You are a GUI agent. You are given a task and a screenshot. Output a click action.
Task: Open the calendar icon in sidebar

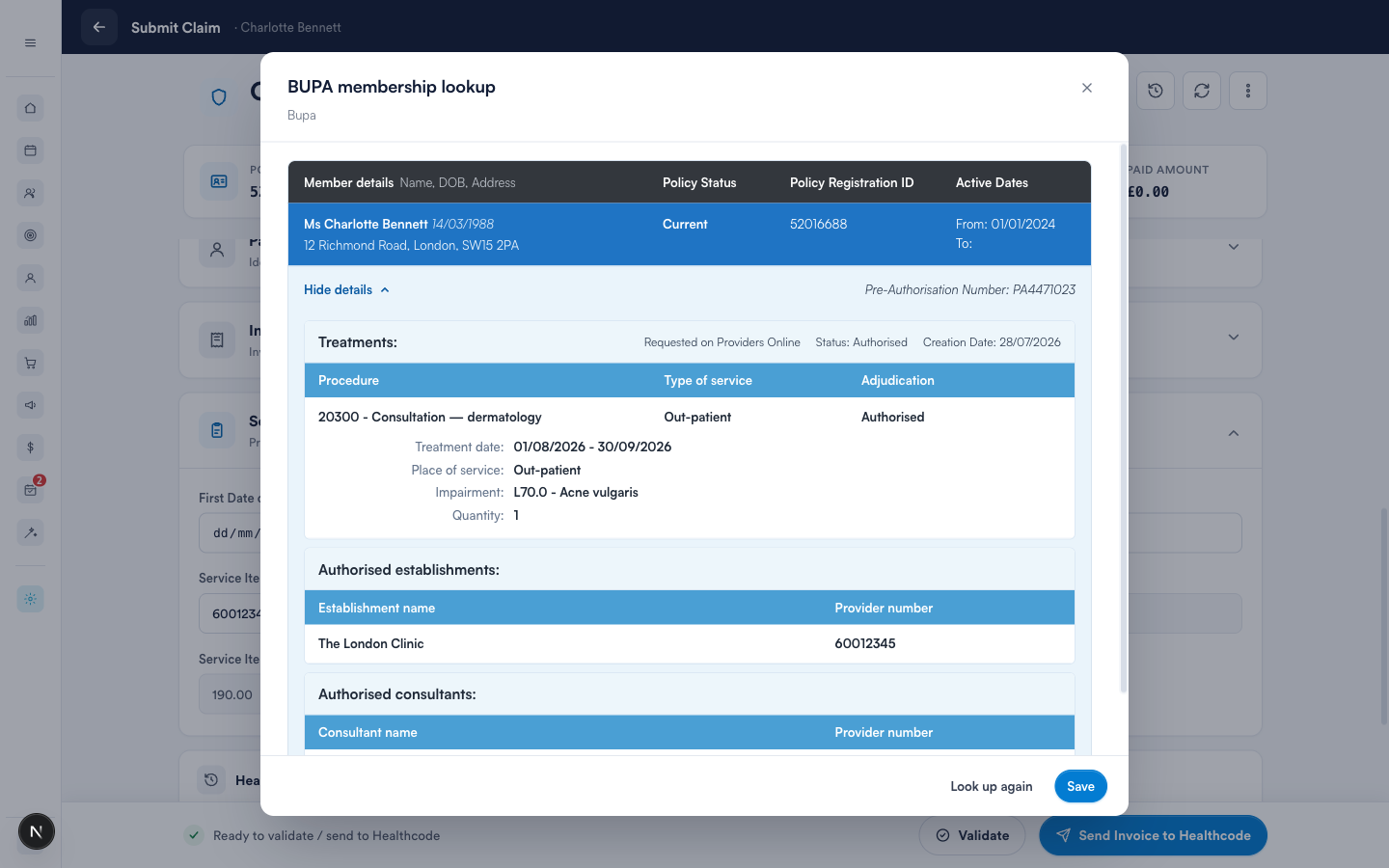tap(30, 150)
